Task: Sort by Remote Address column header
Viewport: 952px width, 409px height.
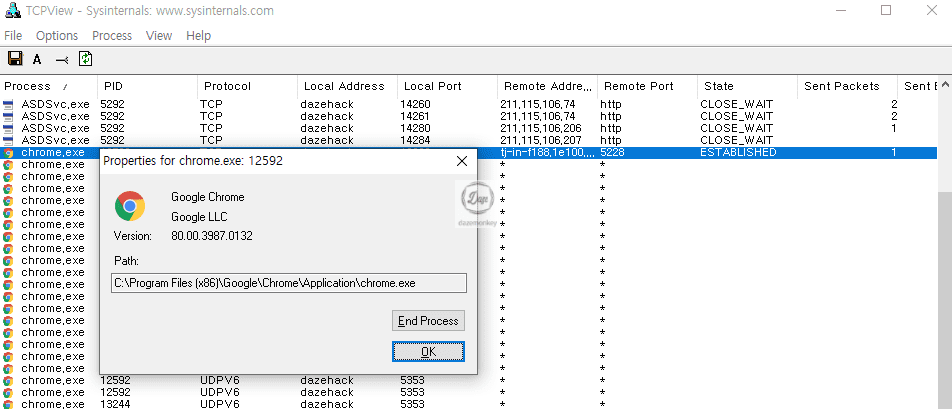Action: pos(547,86)
